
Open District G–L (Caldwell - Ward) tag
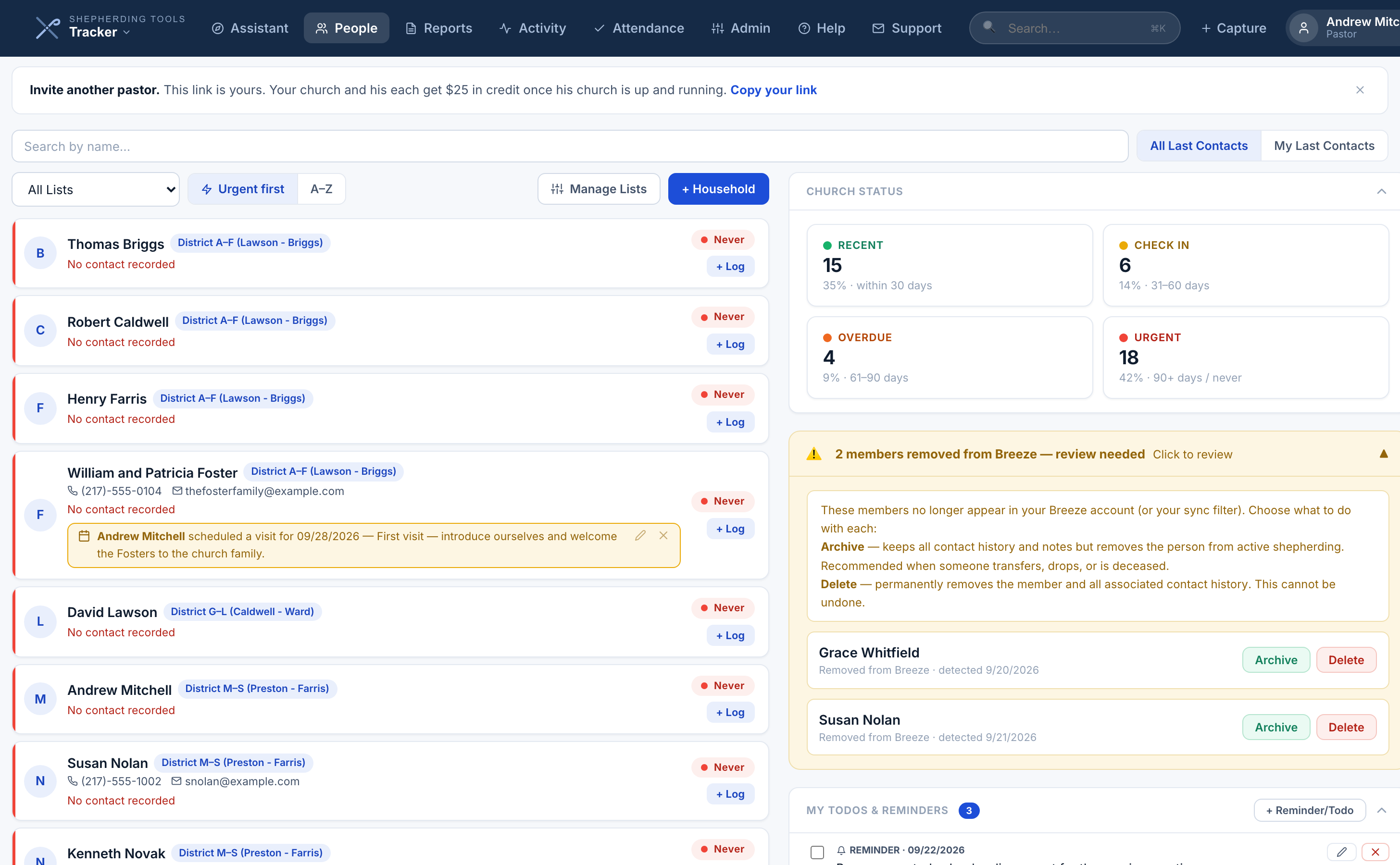242,612
